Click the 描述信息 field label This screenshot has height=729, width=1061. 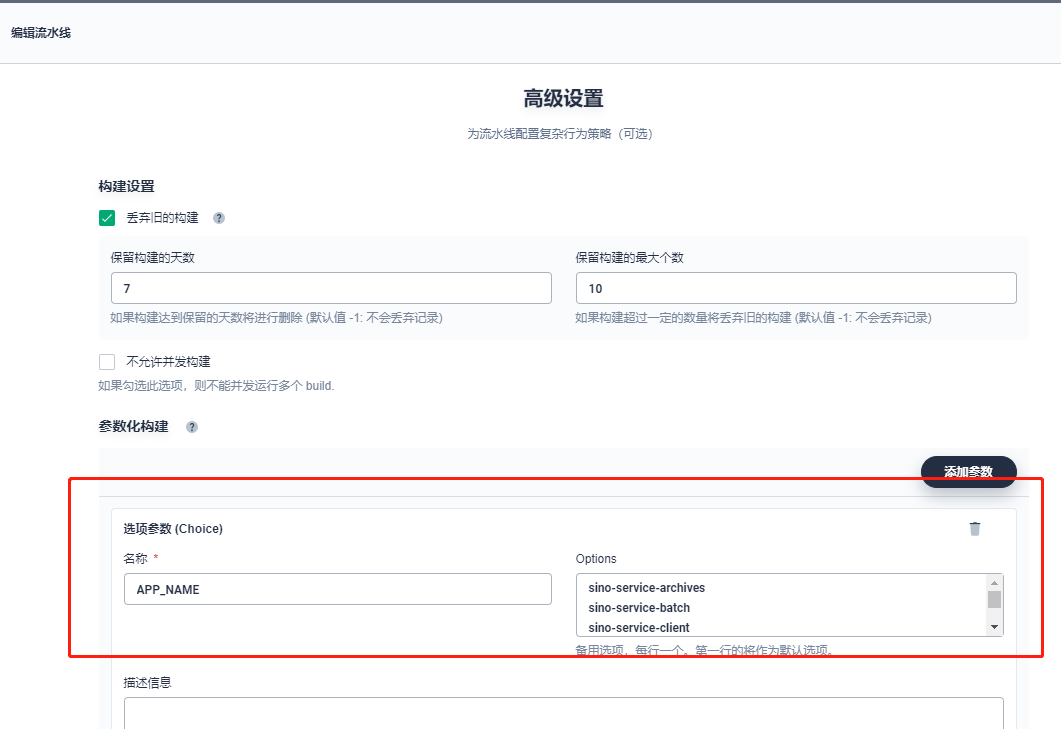click(x=148, y=682)
